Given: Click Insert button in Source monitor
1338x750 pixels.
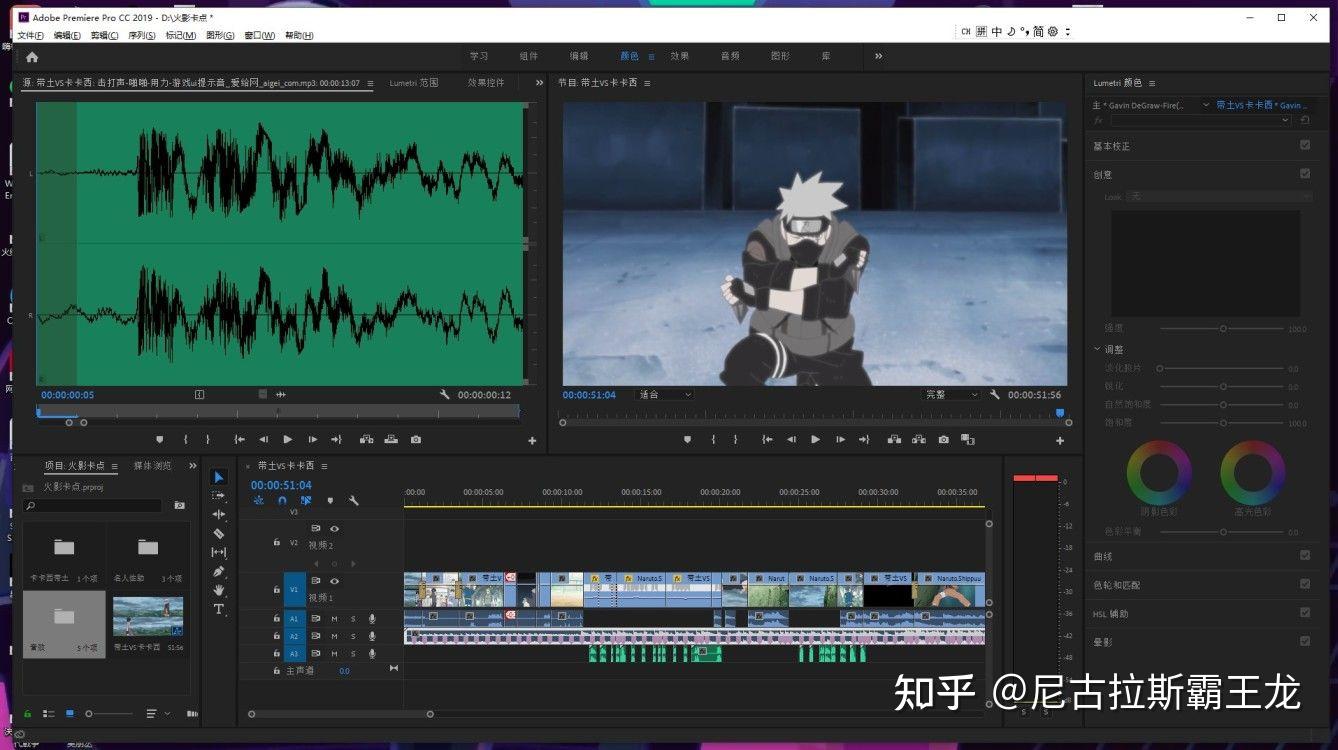Looking at the screenshot, I should coord(366,439).
